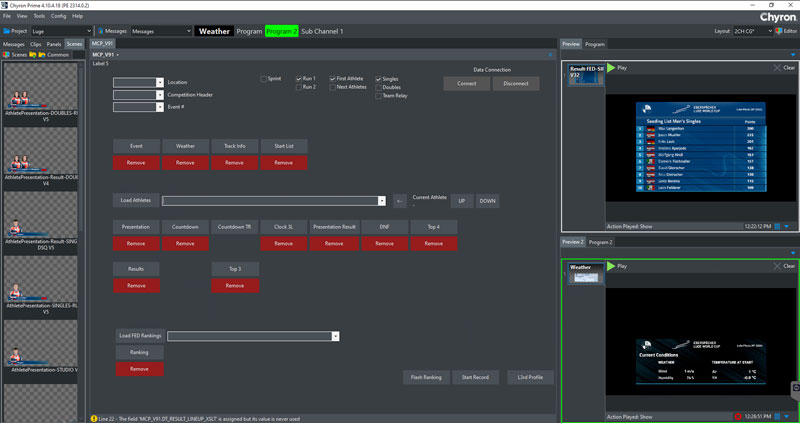This screenshot has height=423, width=800.
Task: Open the side flyout handle near Preview 2
Action: pyautogui.click(x=795, y=390)
